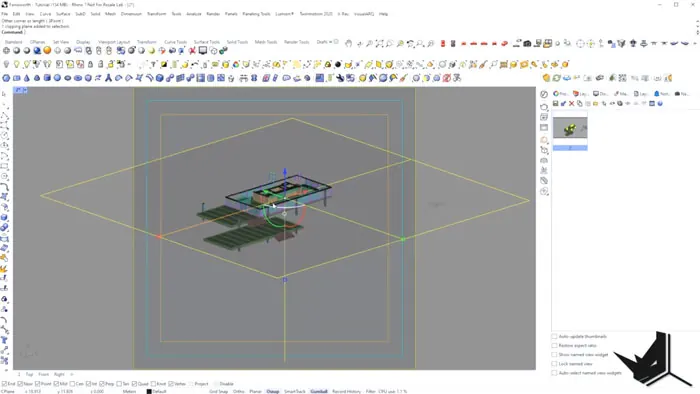700x394 pixels.
Task: Select the Sphere solid tool icon
Action: click(57, 78)
